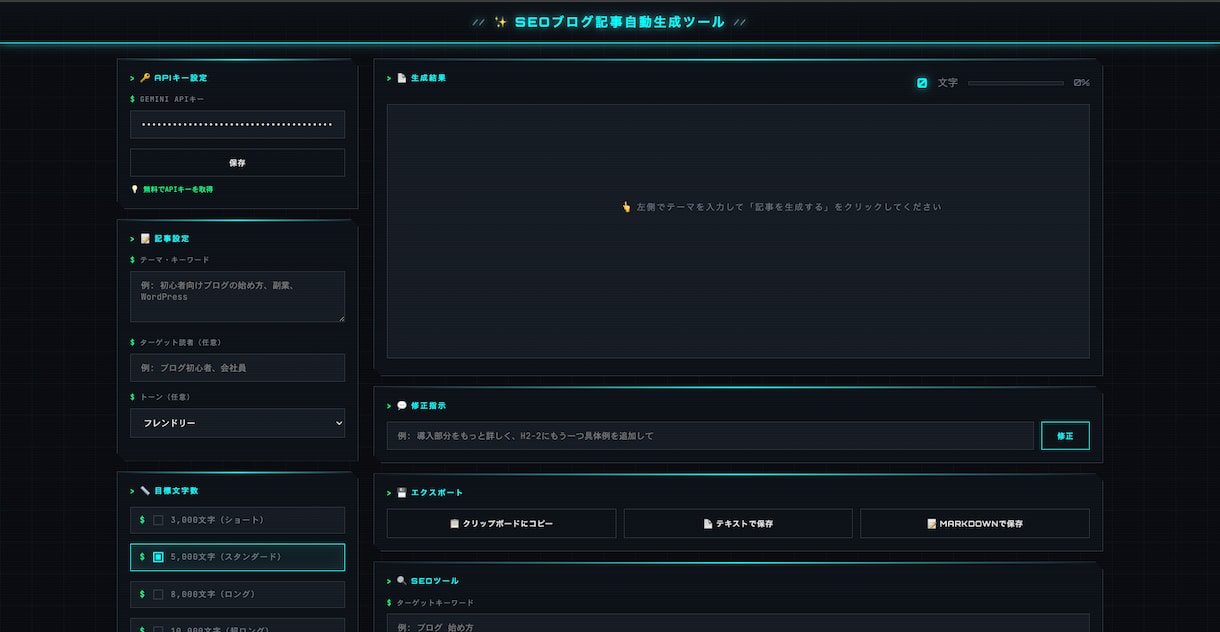Click the document icon beside 生成結果

pyautogui.click(x=402, y=78)
